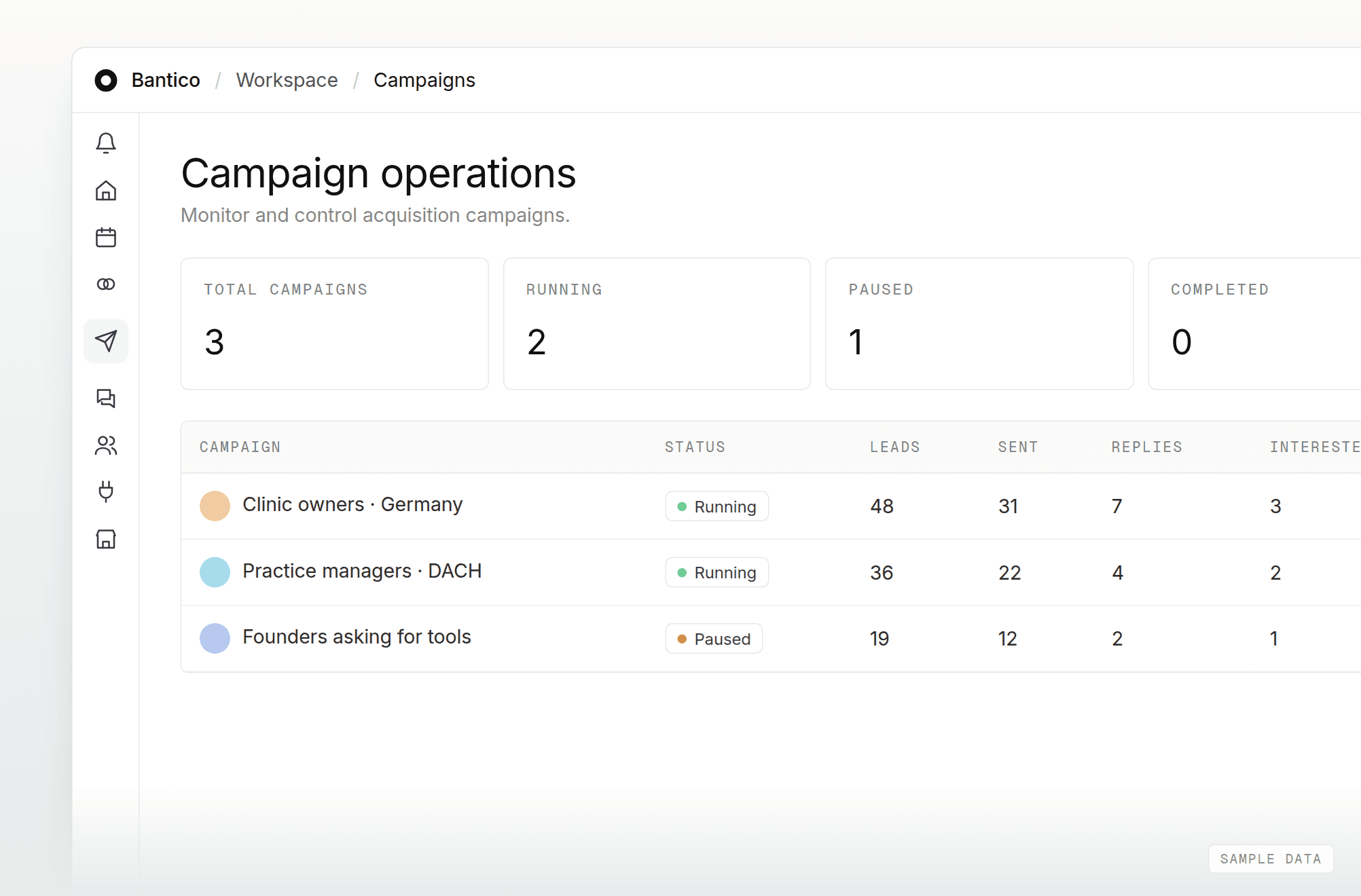
Task: Click interested value 3 for Clinic owners
Action: (1276, 506)
